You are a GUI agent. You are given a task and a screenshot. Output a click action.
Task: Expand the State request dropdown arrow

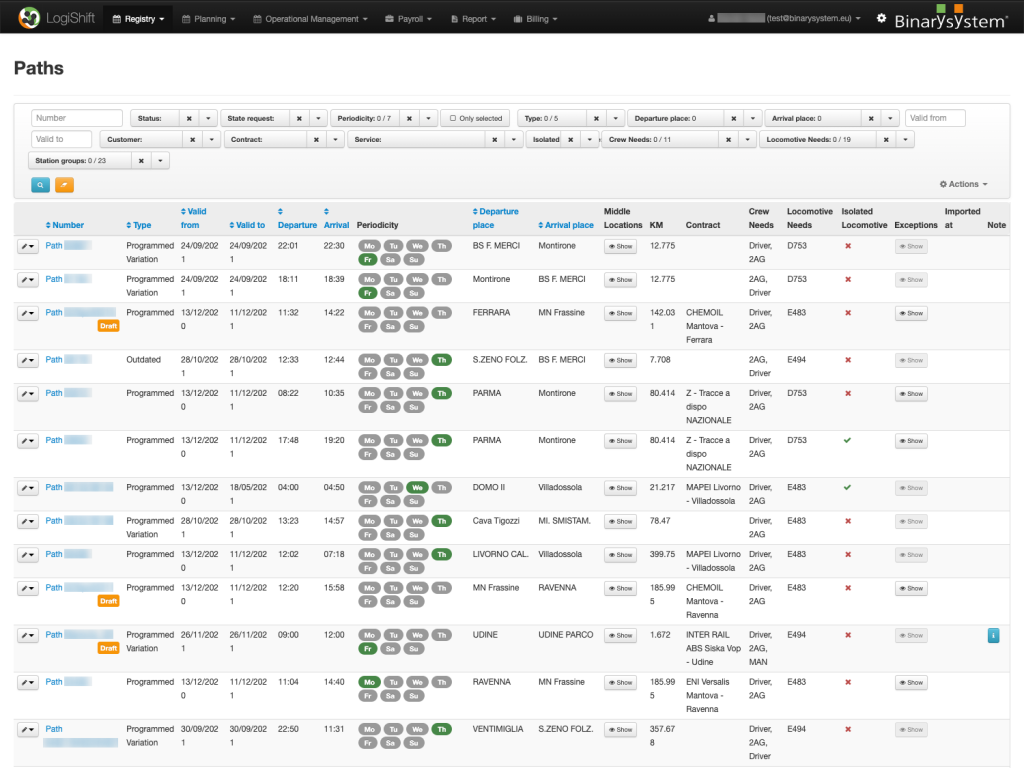click(x=318, y=118)
